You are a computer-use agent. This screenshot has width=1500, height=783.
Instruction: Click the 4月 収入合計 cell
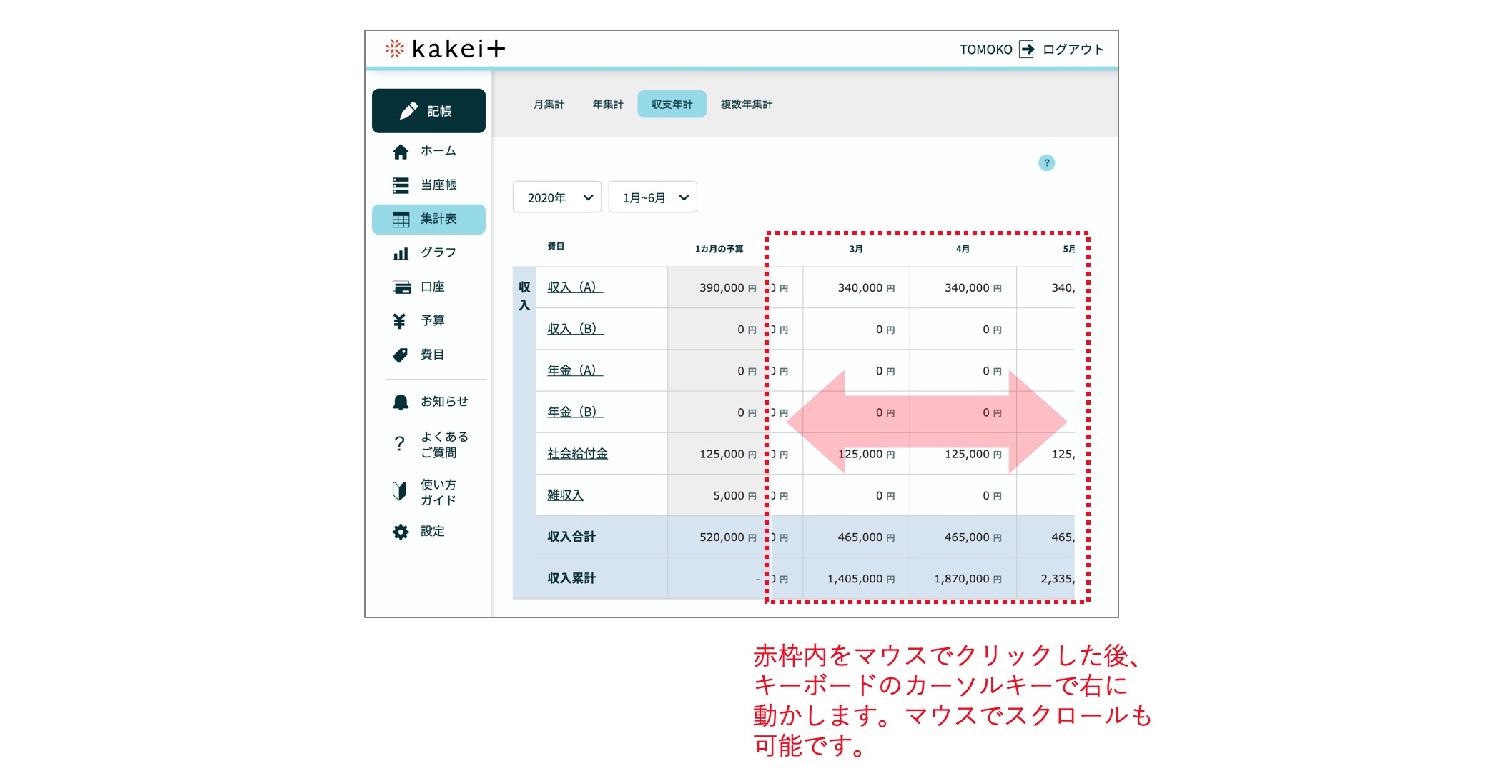963,537
